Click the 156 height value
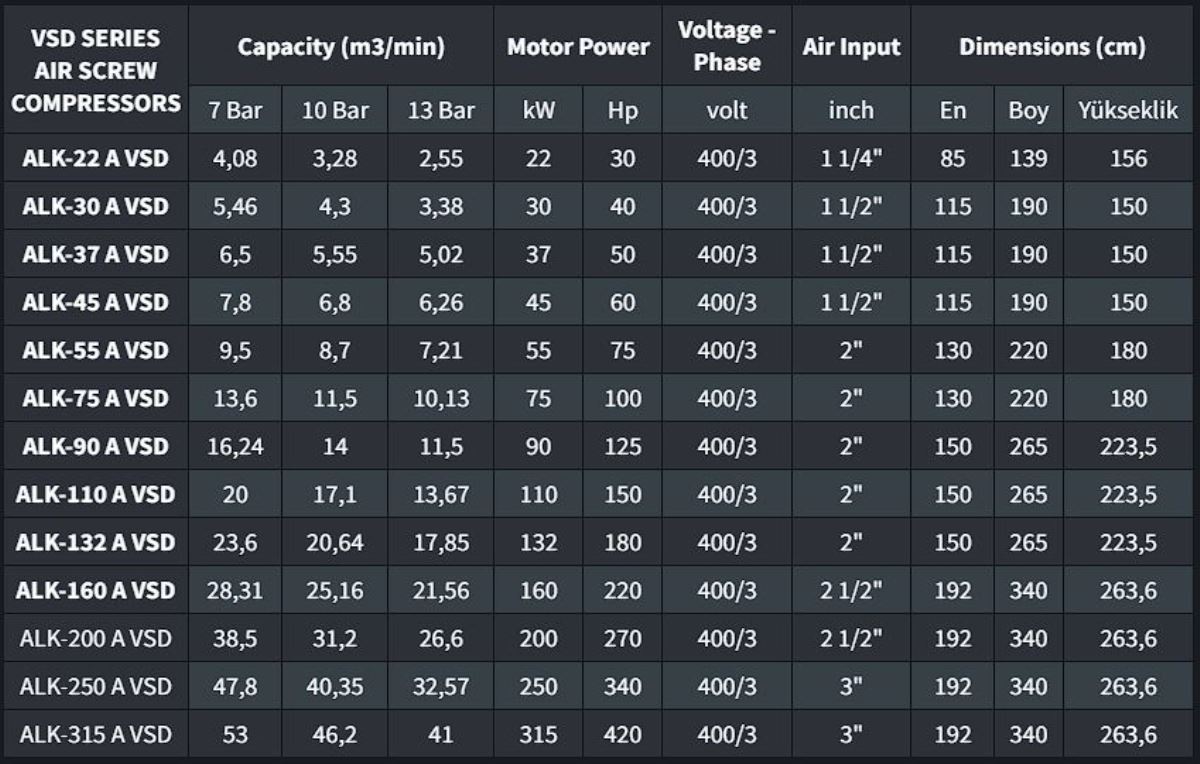This screenshot has width=1200, height=764. [x=1129, y=158]
